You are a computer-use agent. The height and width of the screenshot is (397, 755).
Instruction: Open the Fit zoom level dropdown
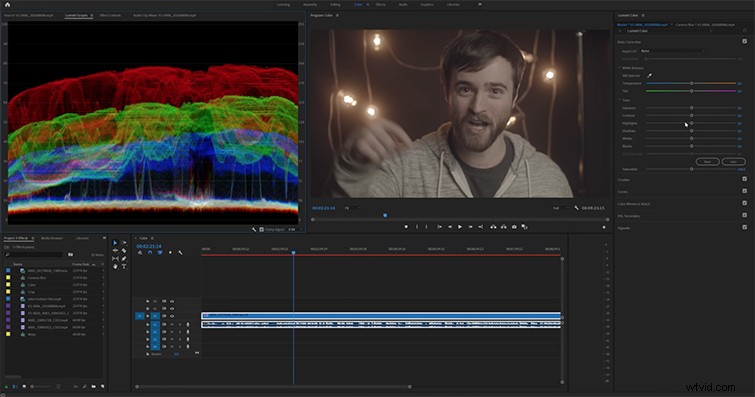352,208
